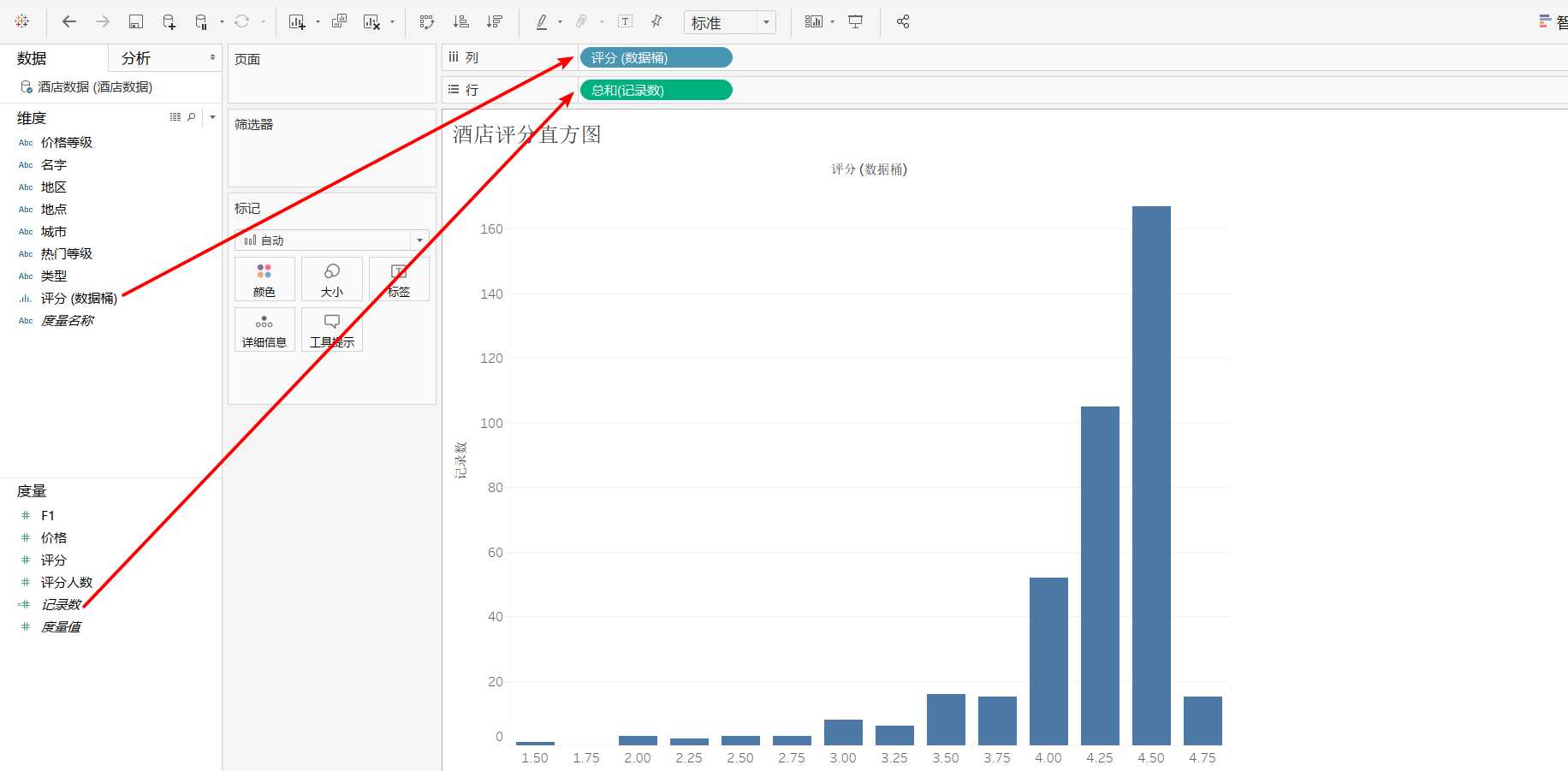Click the 颜色 marks button
This screenshot has width=1568, height=771.
click(x=264, y=279)
